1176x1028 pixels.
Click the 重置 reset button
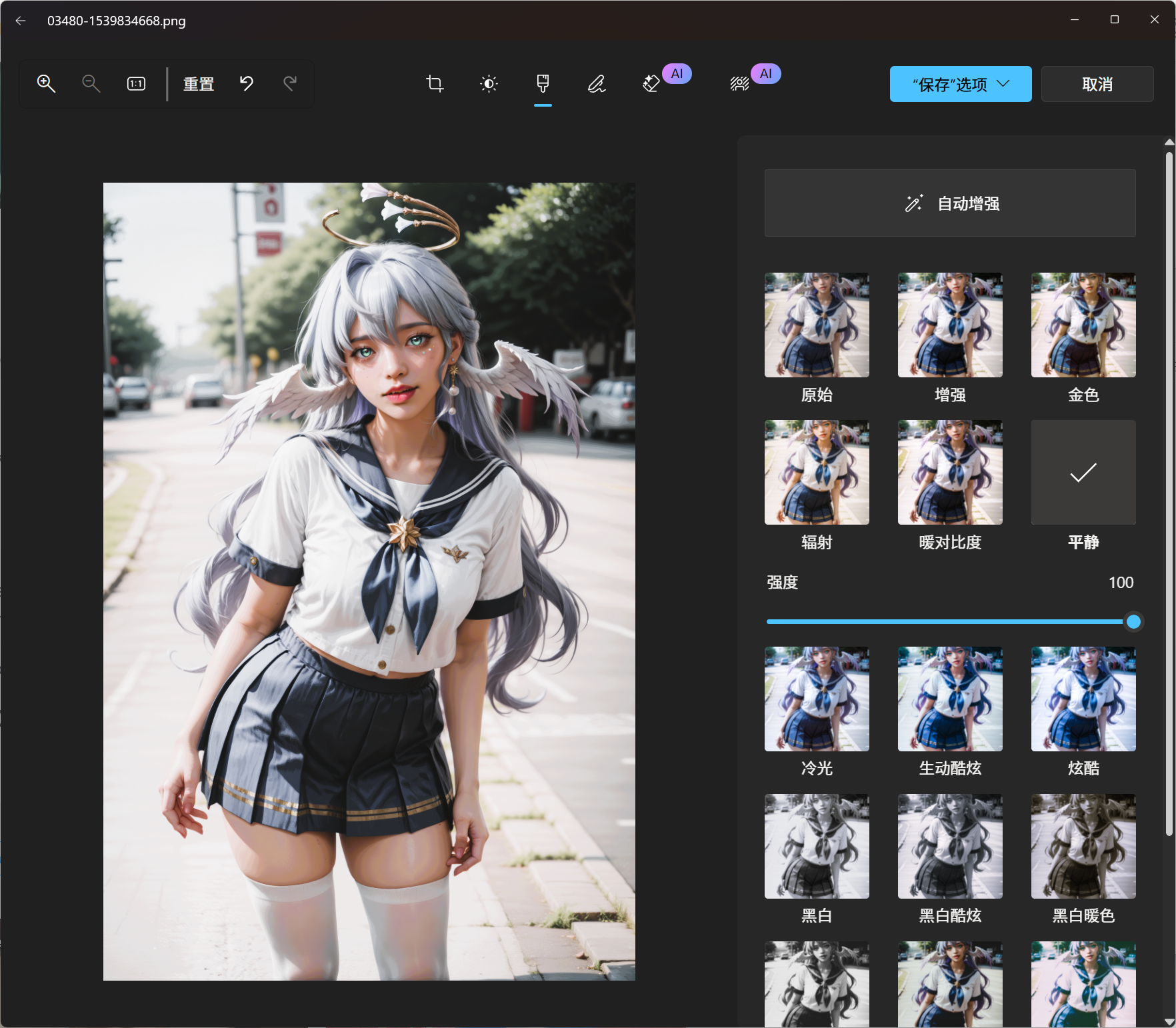[x=199, y=84]
